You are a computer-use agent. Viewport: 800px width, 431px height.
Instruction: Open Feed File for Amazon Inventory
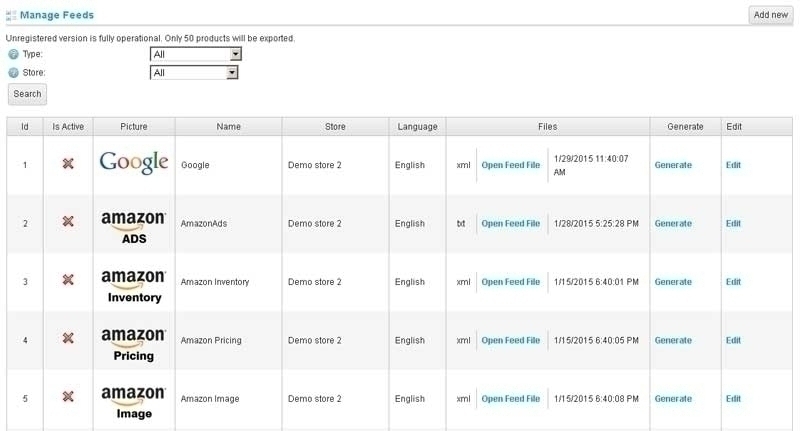coord(511,282)
